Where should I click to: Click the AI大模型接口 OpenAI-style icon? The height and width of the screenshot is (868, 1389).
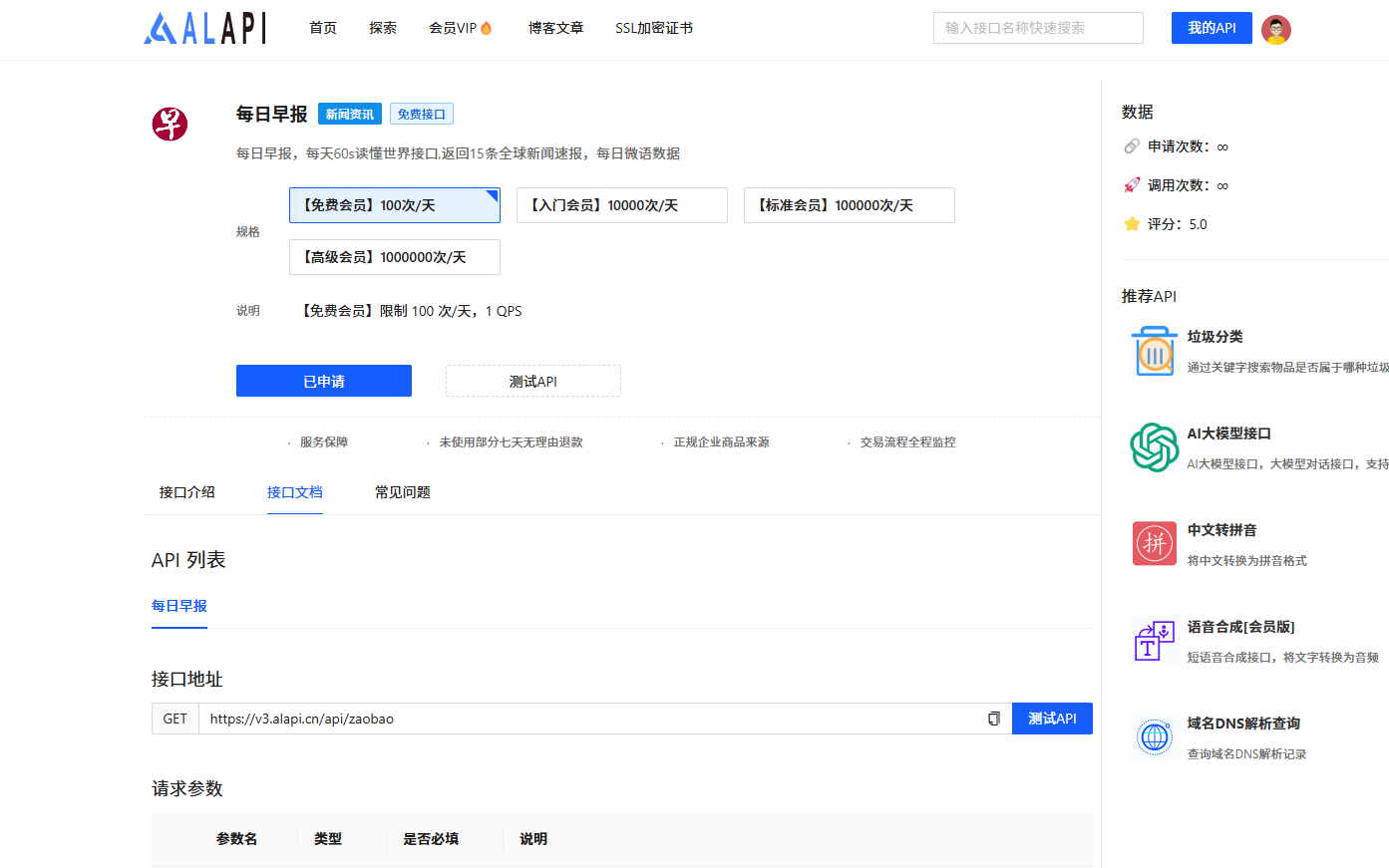(1154, 446)
